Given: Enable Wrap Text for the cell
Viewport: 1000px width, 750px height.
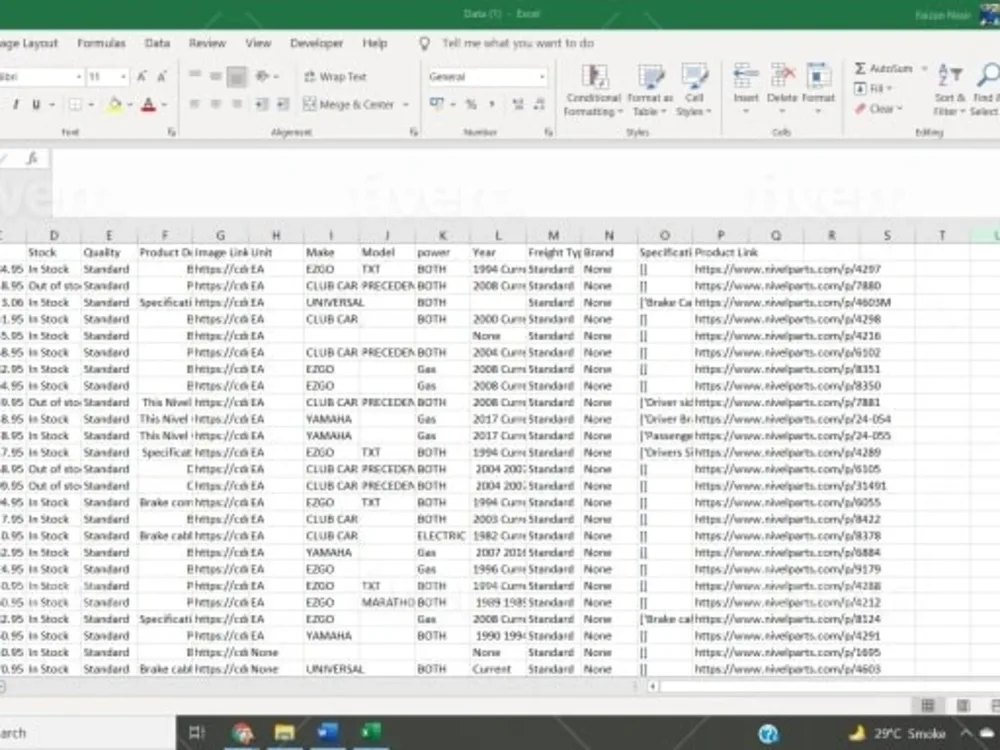Looking at the screenshot, I should pos(339,76).
